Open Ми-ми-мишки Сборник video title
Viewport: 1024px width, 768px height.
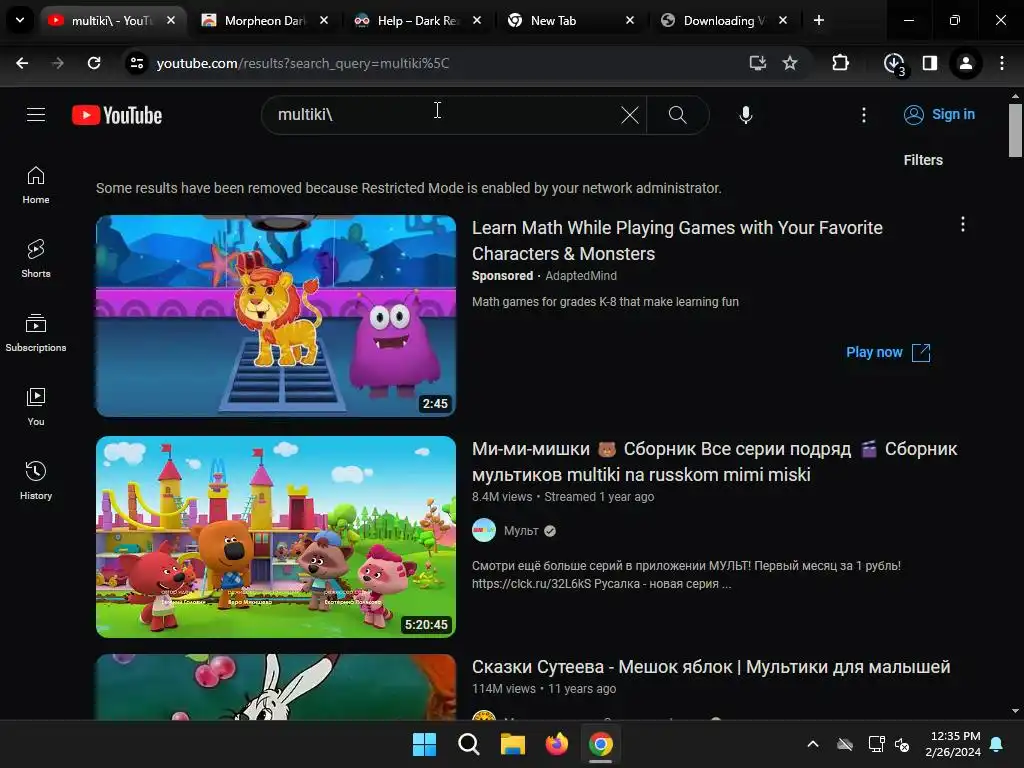pyautogui.click(x=714, y=462)
